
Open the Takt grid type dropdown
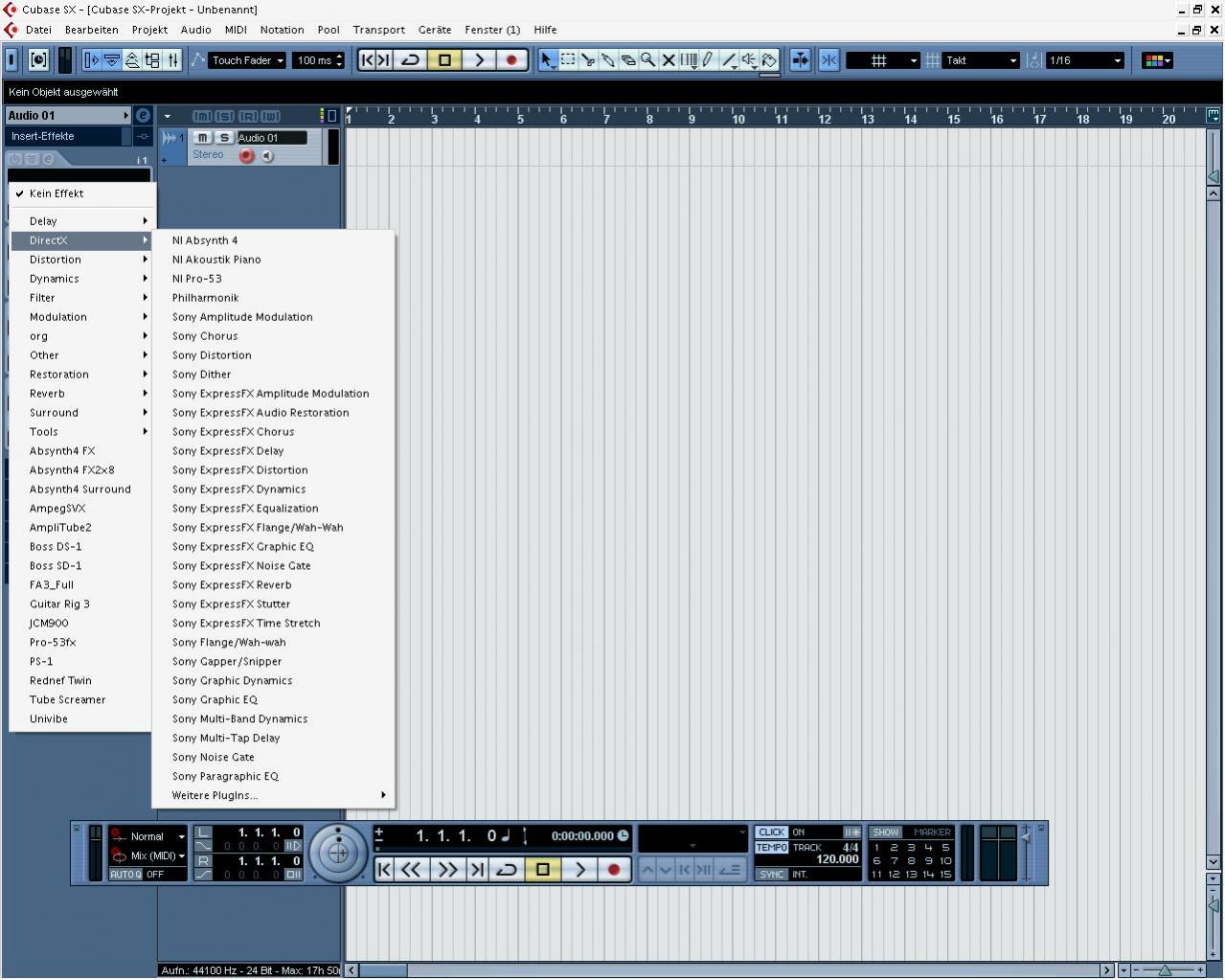click(981, 60)
